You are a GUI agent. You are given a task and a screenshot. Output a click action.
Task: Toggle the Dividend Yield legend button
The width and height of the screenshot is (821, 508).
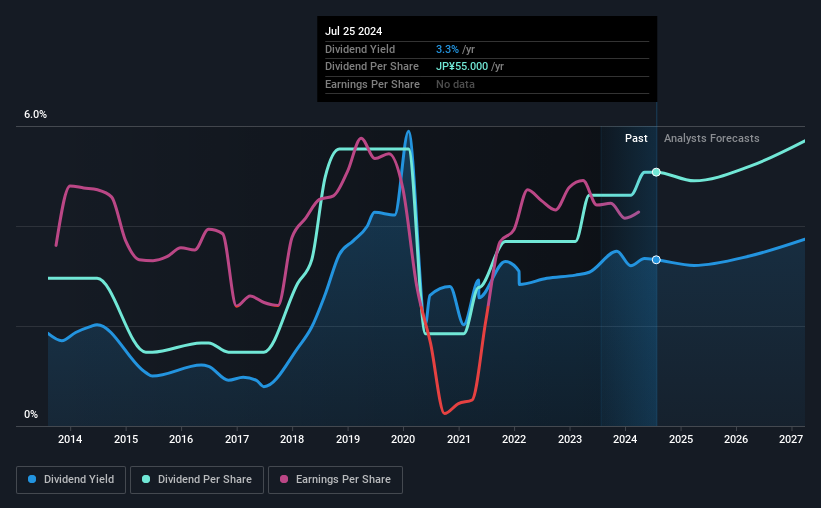[71, 480]
